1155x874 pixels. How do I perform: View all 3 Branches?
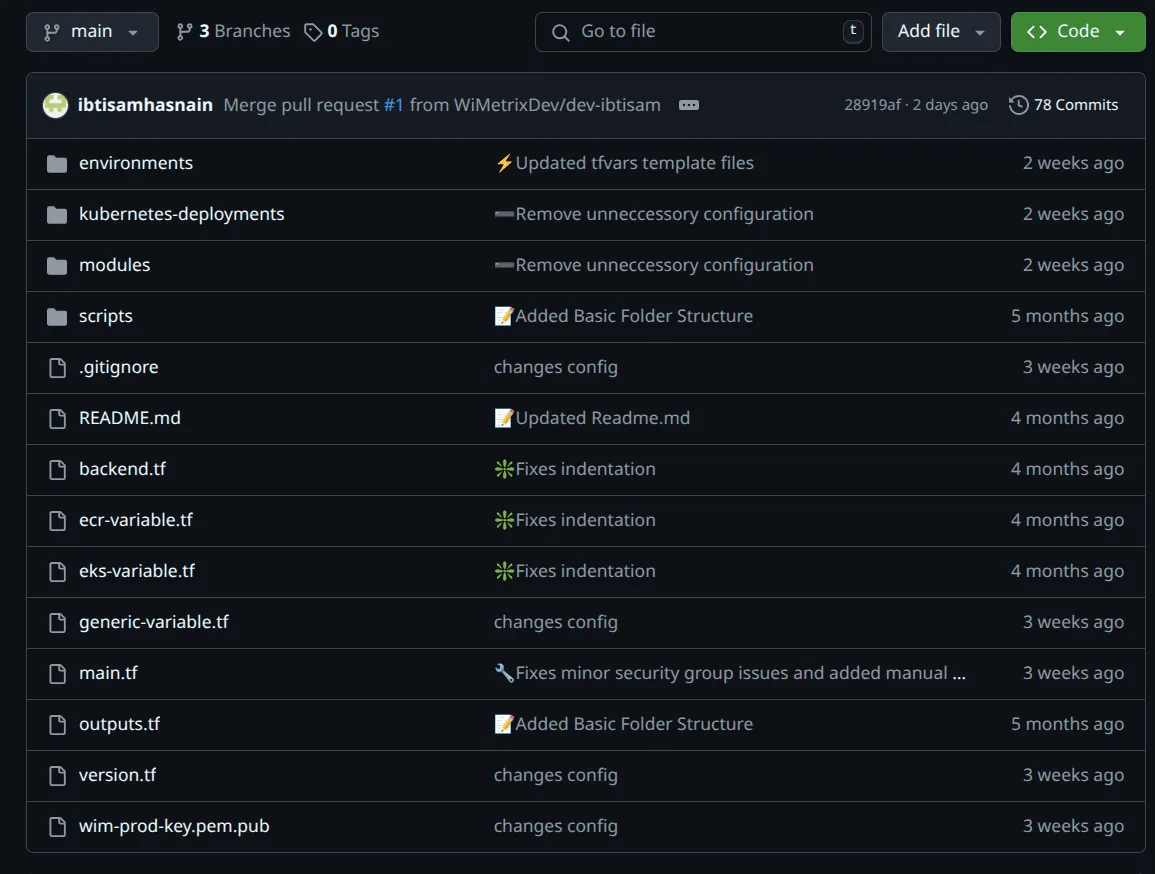244,31
